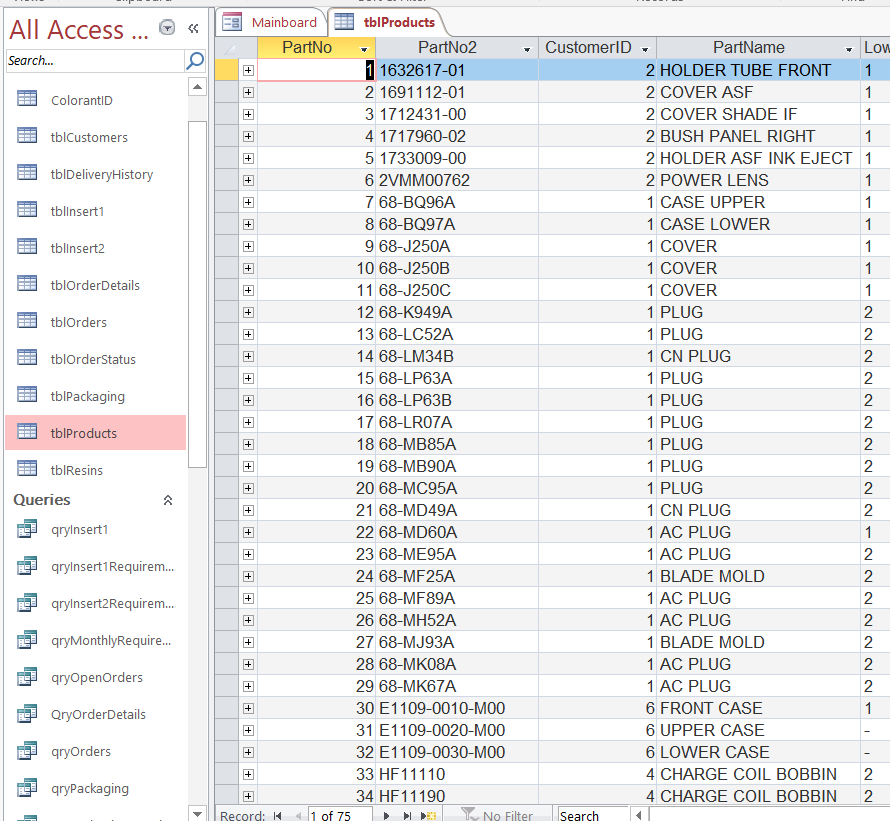The width and height of the screenshot is (890, 821).
Task: Click the search magnifier icon in navigation pane
Action: [195, 60]
